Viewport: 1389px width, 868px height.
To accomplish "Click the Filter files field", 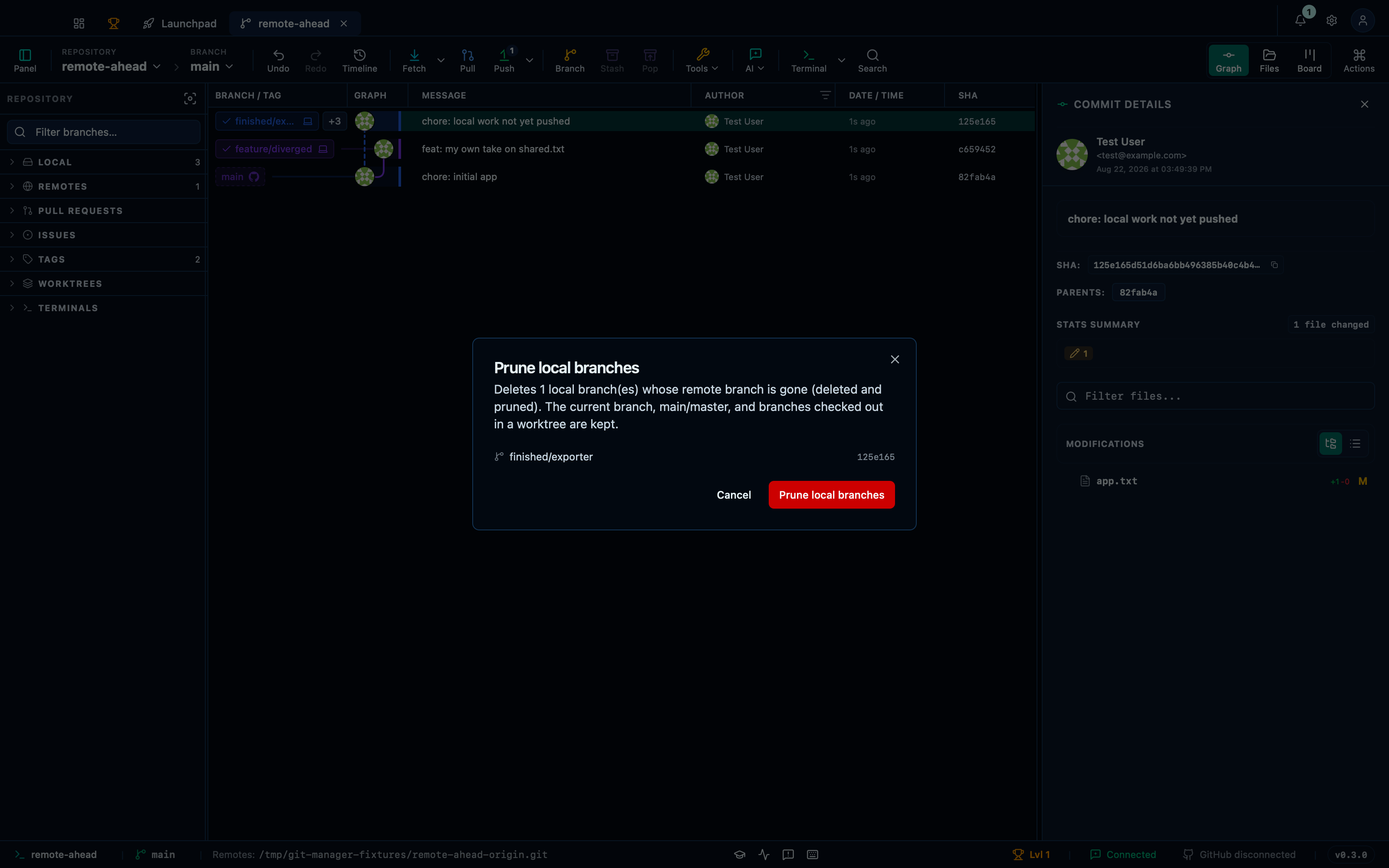I will point(1215,396).
